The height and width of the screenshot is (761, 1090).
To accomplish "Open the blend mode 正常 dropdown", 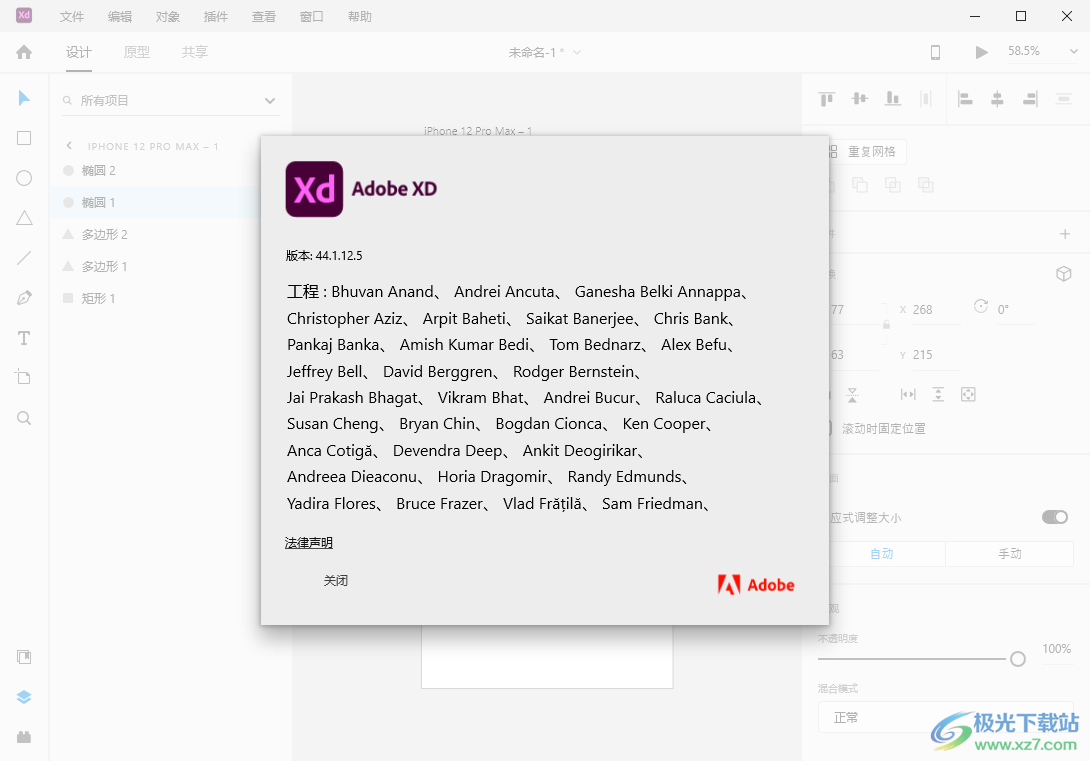I will (x=945, y=717).
